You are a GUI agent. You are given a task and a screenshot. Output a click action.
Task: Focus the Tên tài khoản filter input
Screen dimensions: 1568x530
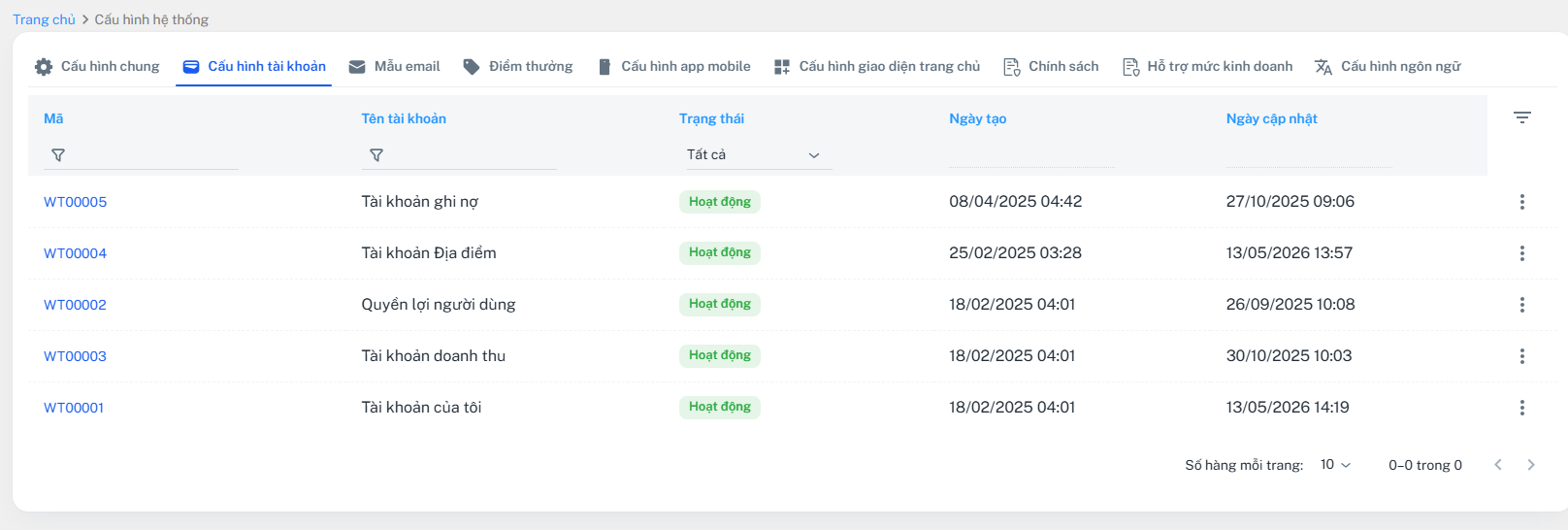click(x=459, y=155)
